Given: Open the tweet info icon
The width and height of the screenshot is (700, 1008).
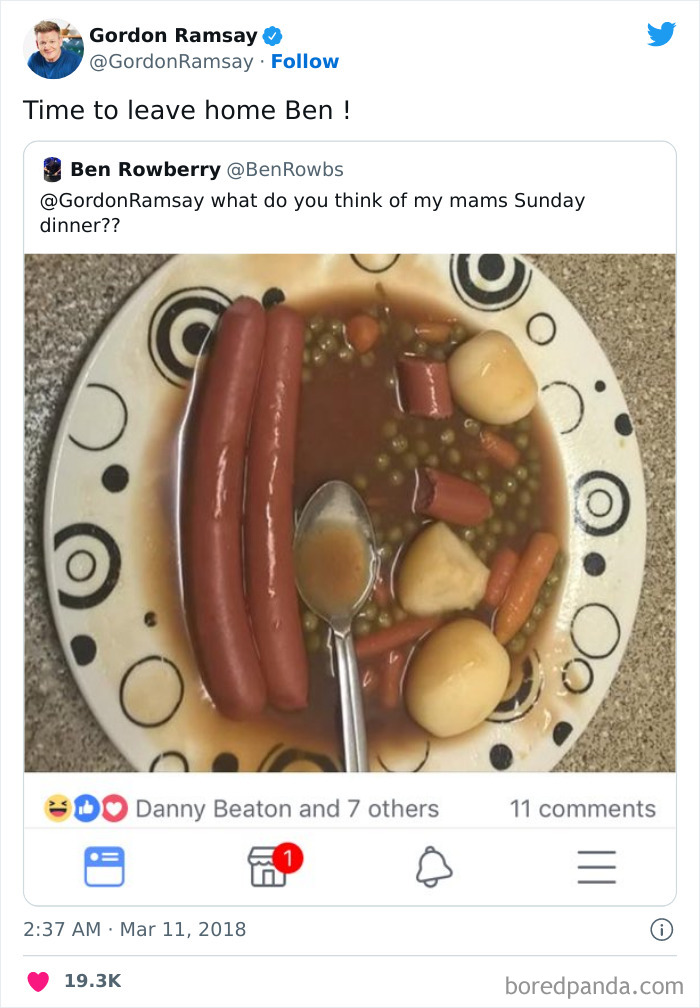Looking at the screenshot, I should click(661, 929).
